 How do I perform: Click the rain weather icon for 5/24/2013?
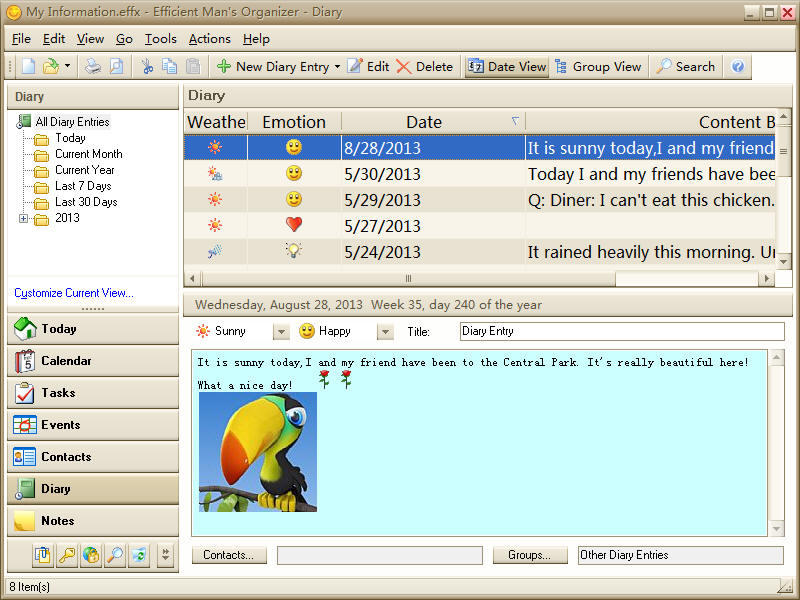click(215, 251)
